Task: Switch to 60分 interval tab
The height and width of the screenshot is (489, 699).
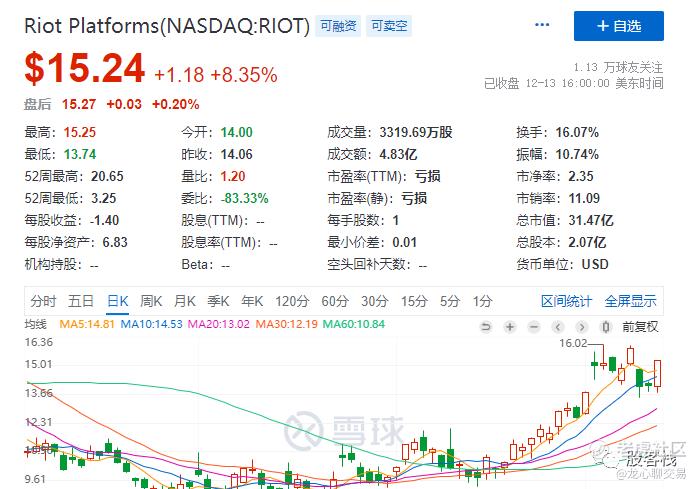Action: click(335, 301)
